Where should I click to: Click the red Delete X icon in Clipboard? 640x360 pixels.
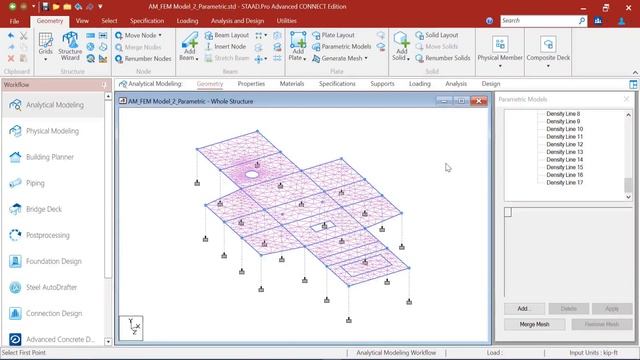(11, 58)
